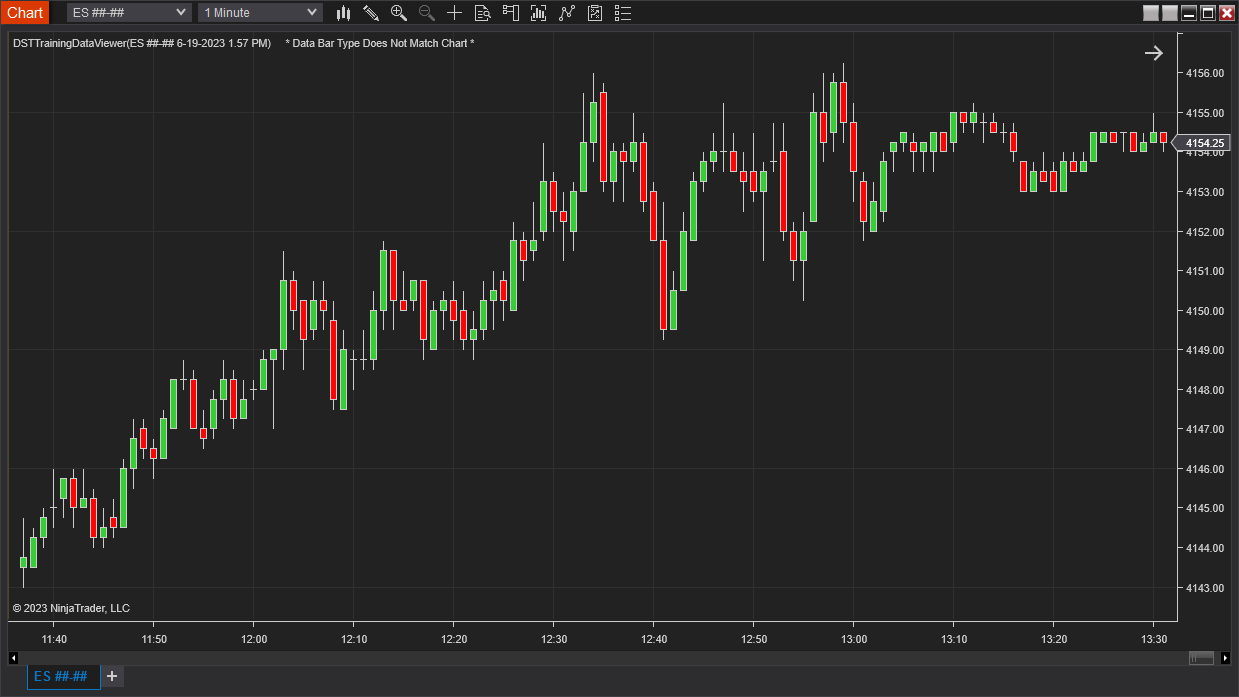Click the 4145.00 price axis label
The width and height of the screenshot is (1239, 697).
click(1204, 508)
